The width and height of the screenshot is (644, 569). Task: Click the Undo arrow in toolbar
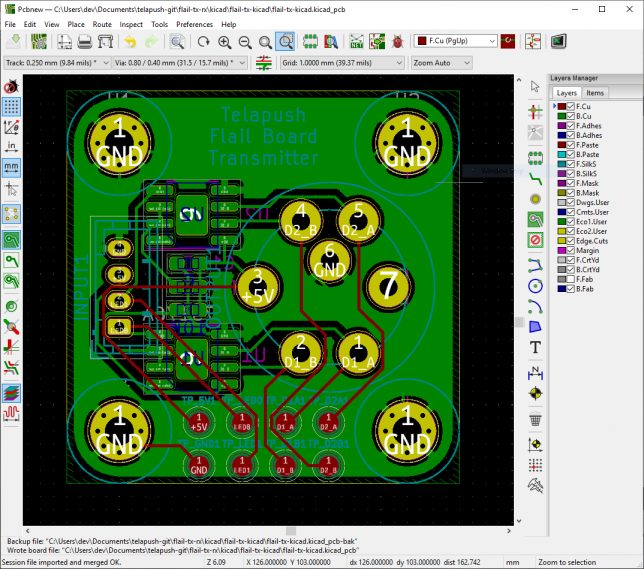tap(131, 41)
